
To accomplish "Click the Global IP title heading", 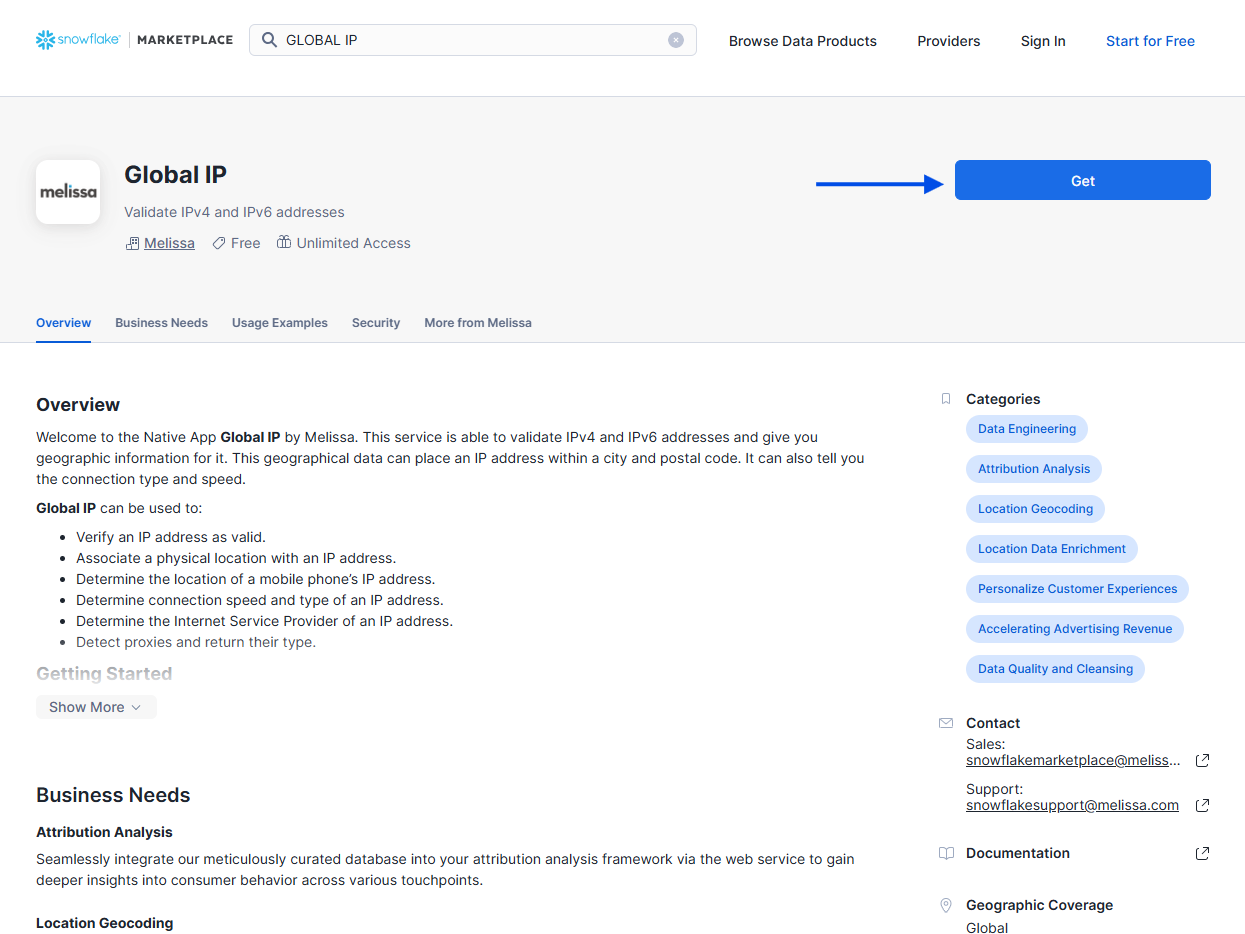I will [x=175, y=175].
